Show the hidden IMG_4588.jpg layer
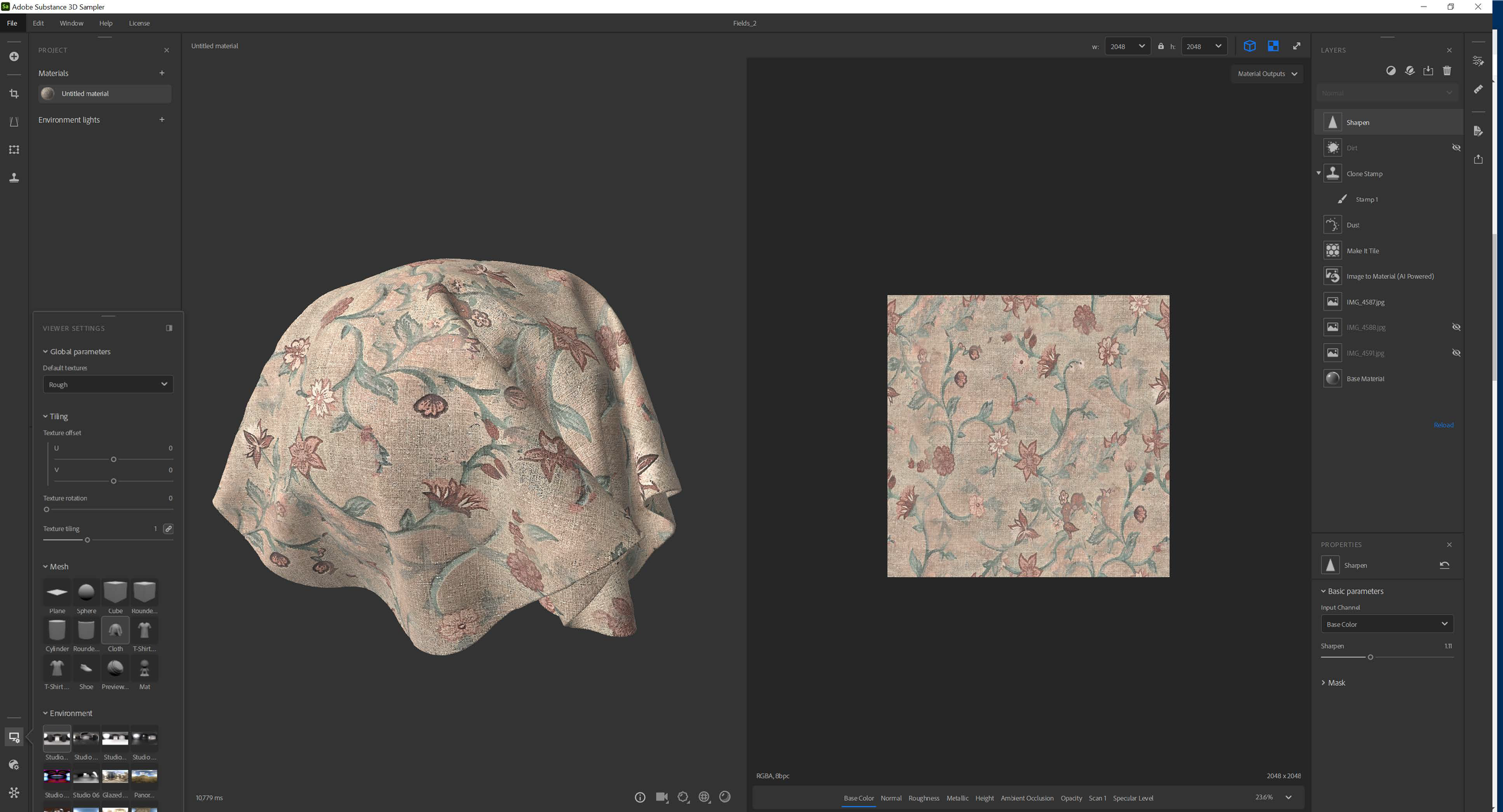 point(1456,327)
